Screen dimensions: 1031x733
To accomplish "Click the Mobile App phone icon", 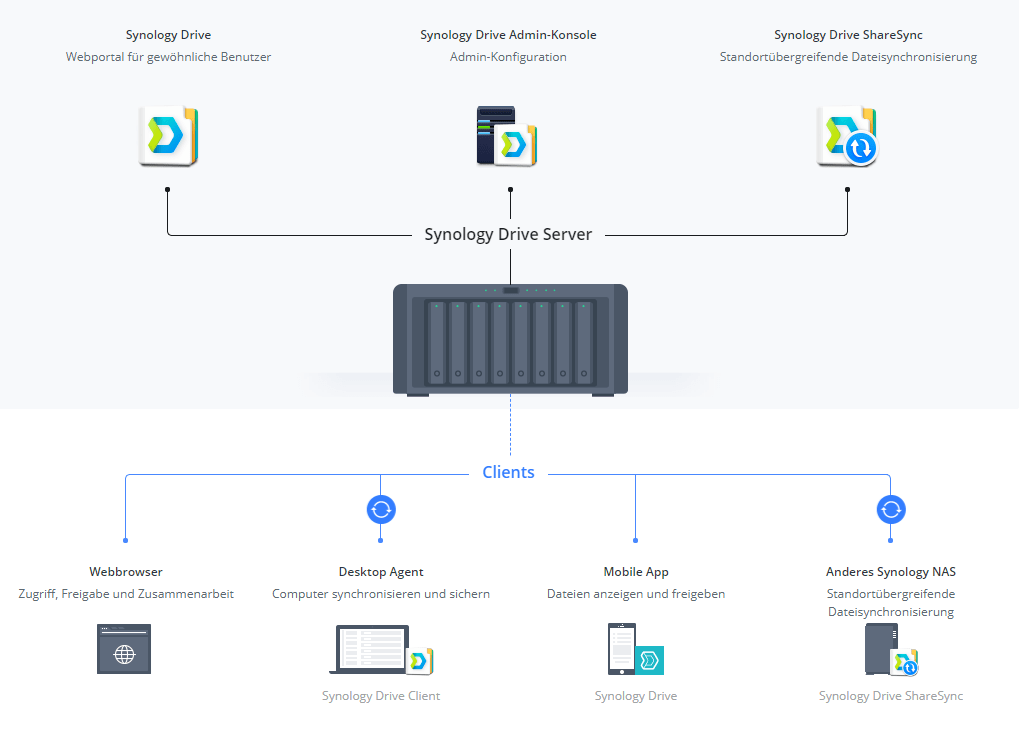I will pyautogui.click(x=636, y=649).
